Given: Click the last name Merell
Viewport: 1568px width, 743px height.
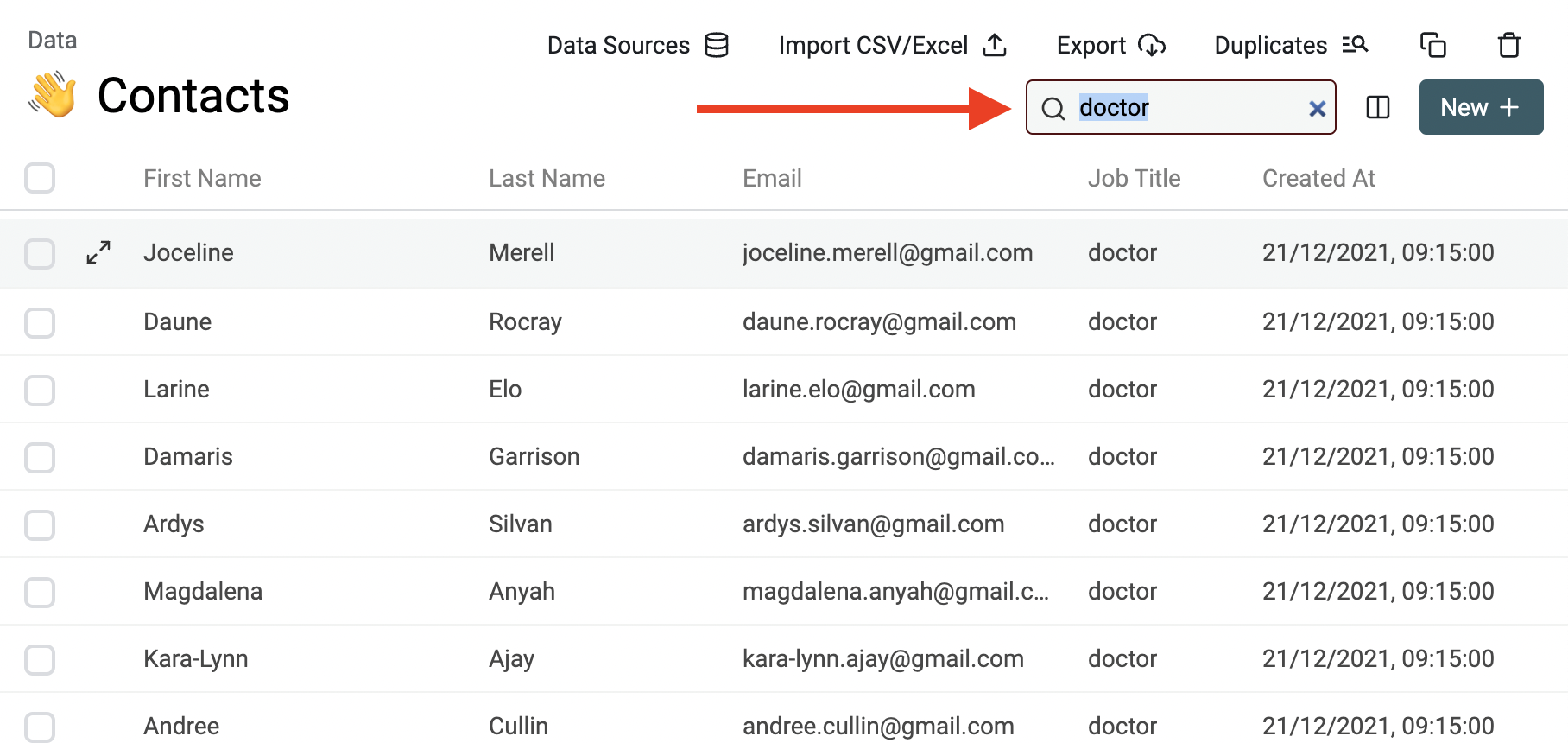Looking at the screenshot, I should click(x=522, y=252).
